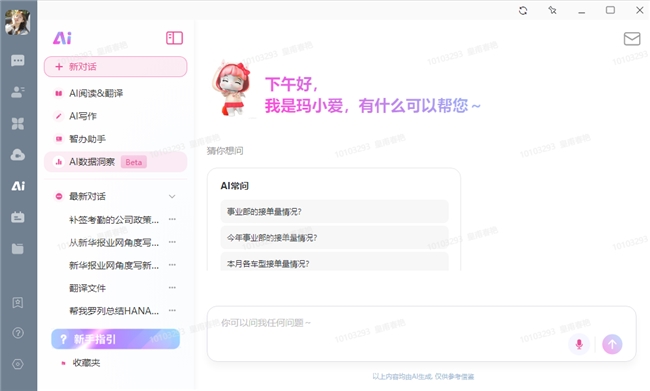
Task: Open the mail envelope icon
Action: (x=632, y=39)
